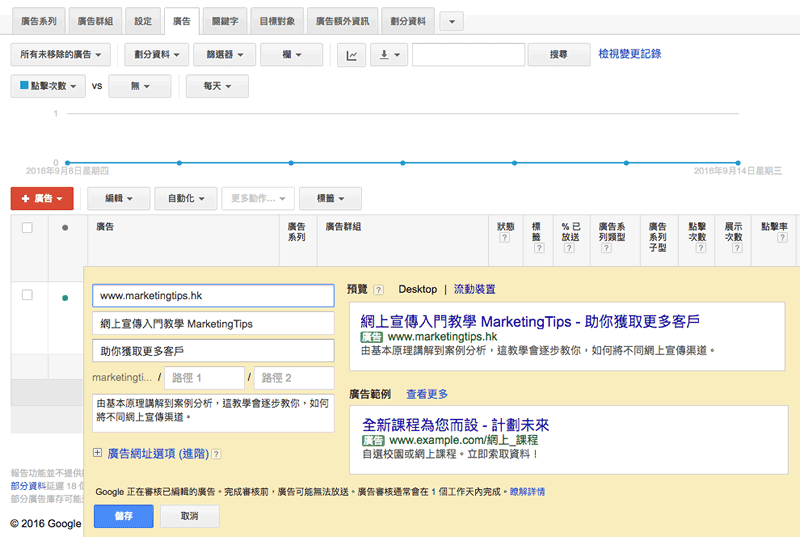
Task: Open the 編輯 dropdown
Action: pos(118,198)
